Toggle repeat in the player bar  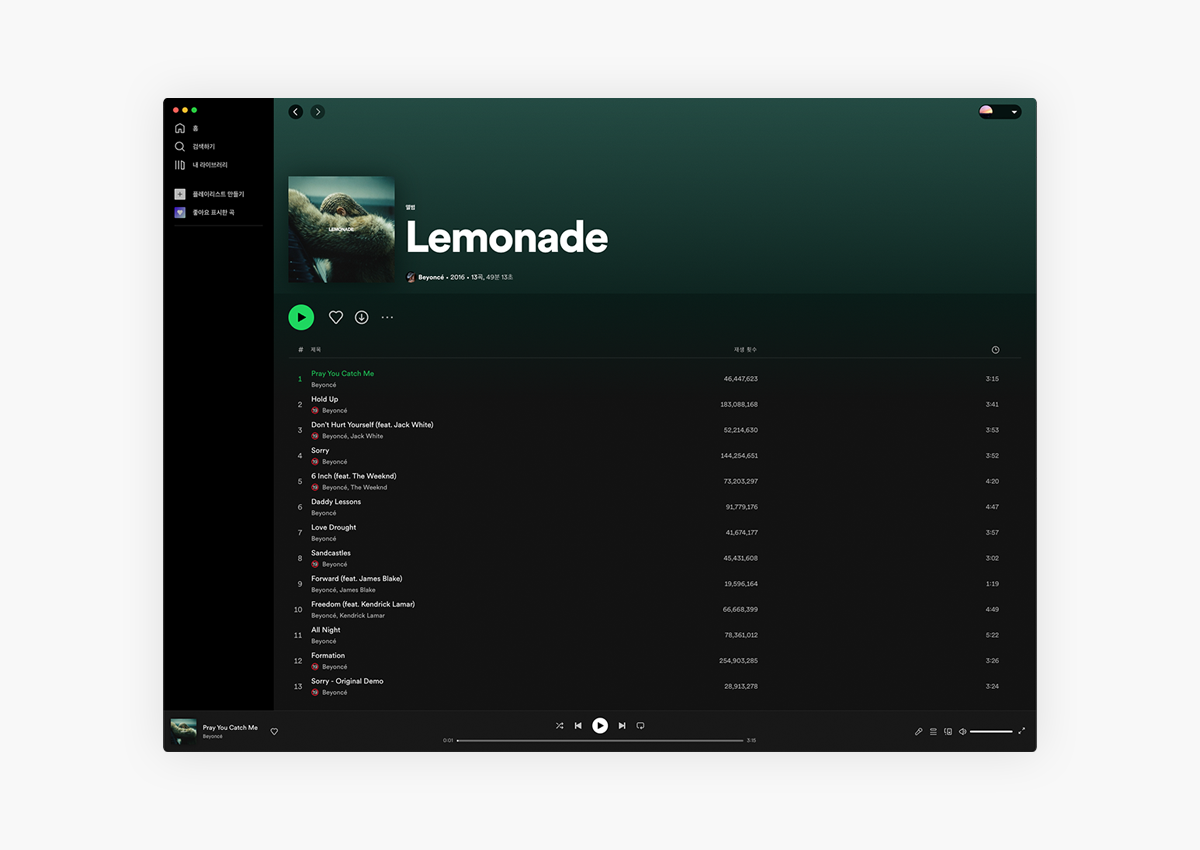click(x=640, y=726)
